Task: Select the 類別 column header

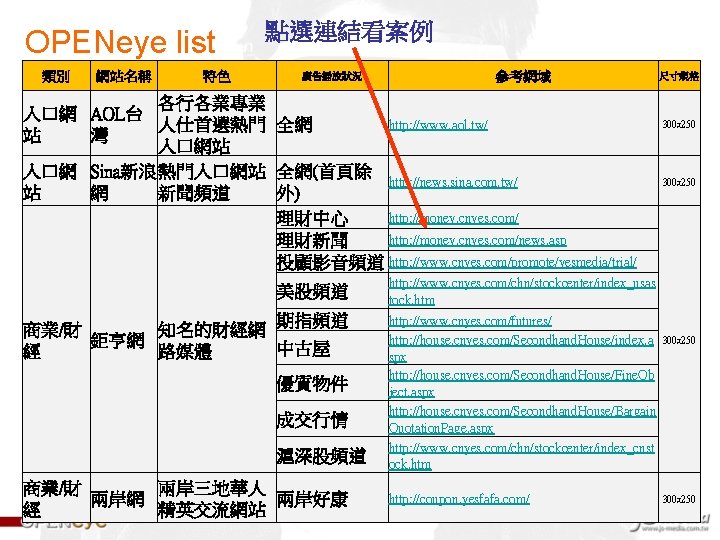Action: (56, 76)
